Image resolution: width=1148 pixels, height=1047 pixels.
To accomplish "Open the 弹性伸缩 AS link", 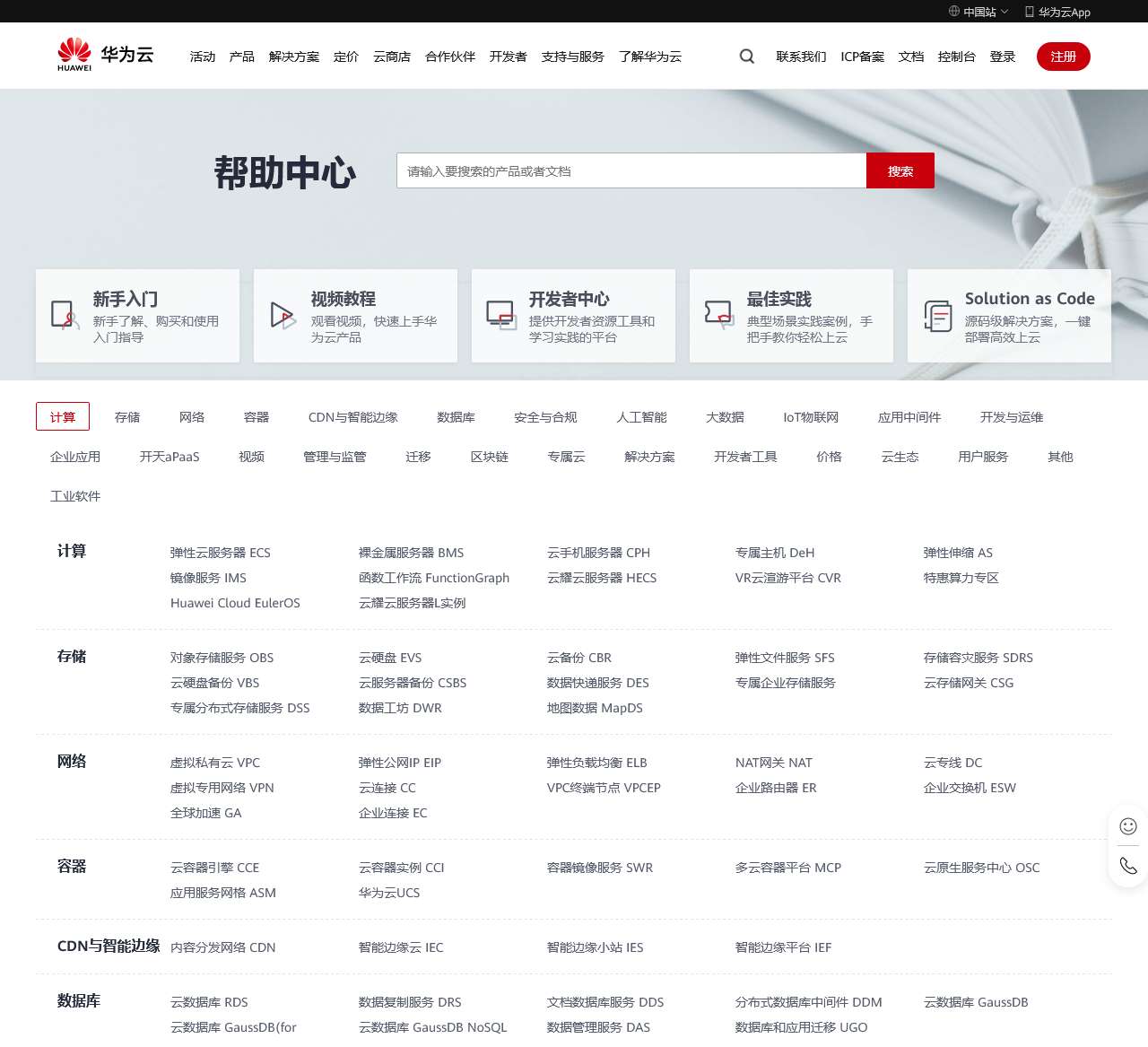I will pyautogui.click(x=958, y=553).
